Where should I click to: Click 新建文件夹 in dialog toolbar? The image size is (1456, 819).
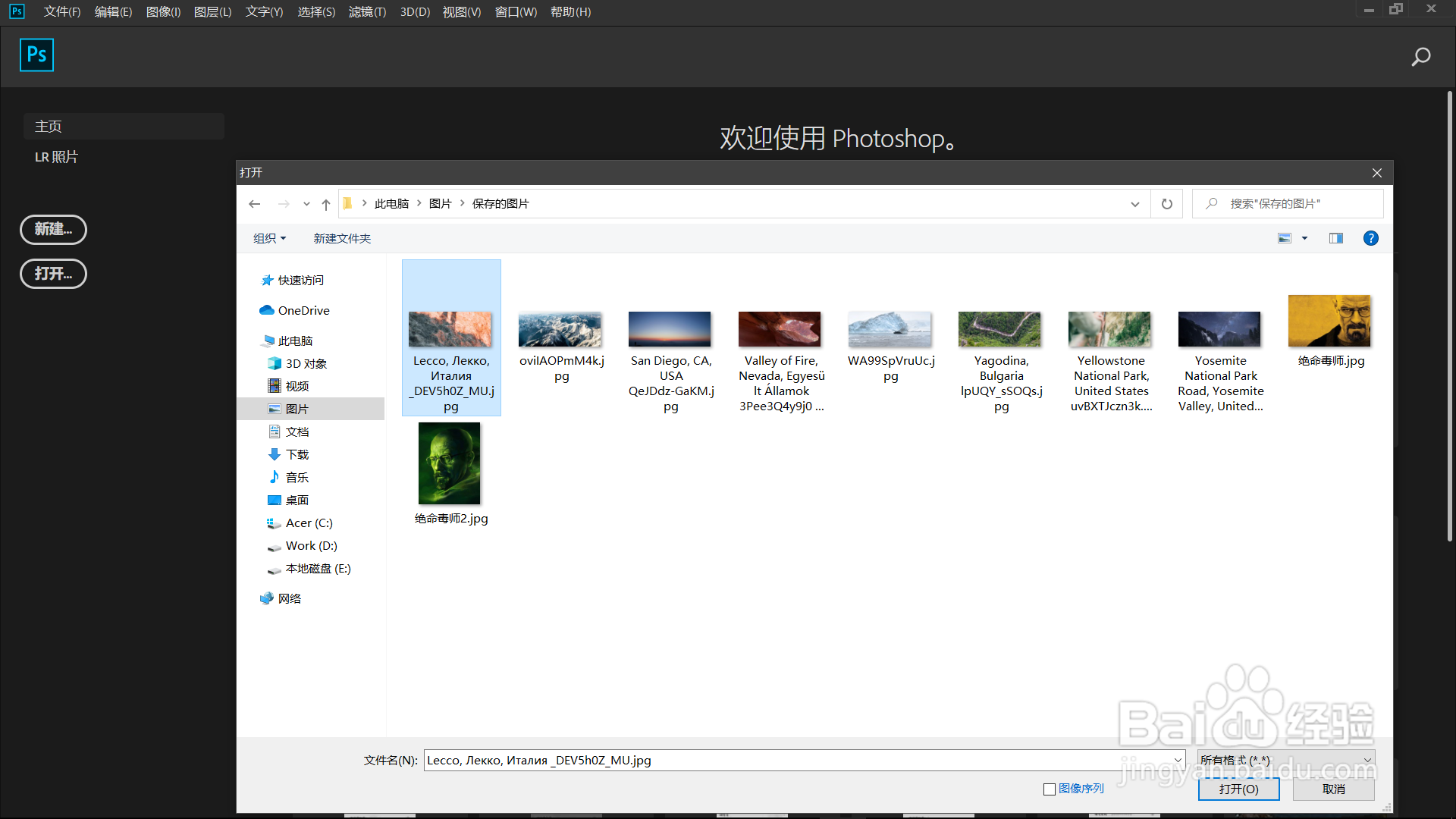(342, 238)
